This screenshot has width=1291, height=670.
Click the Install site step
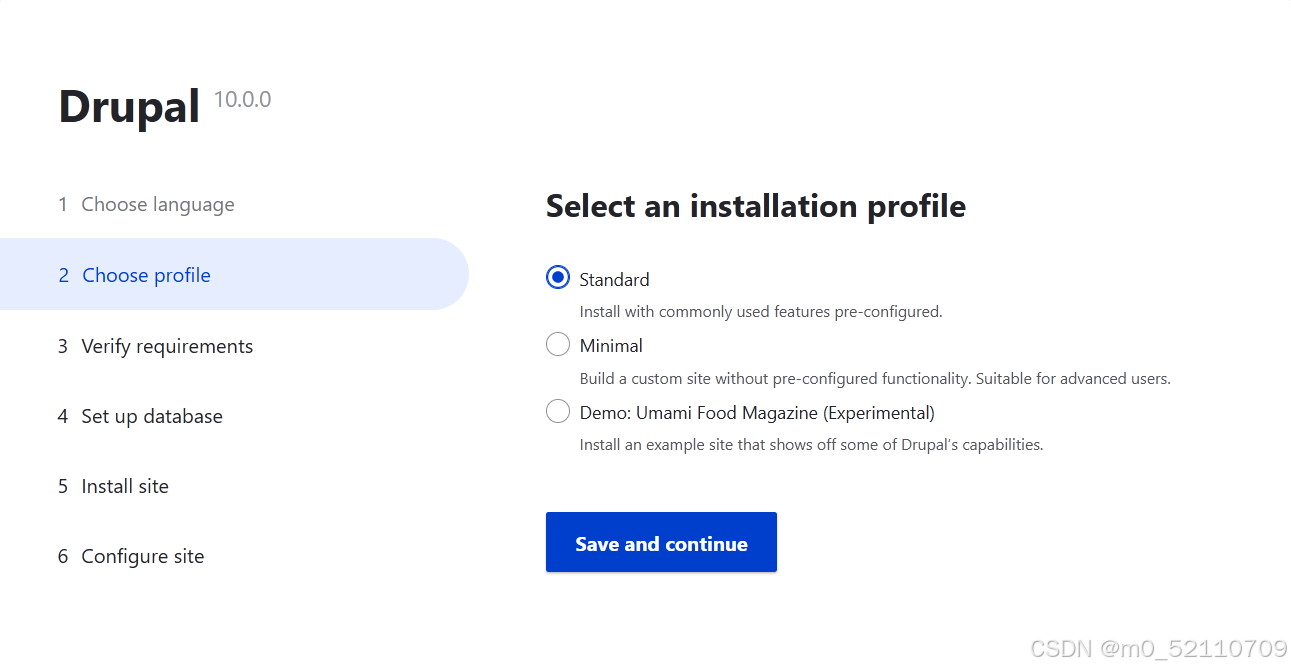click(x=113, y=486)
